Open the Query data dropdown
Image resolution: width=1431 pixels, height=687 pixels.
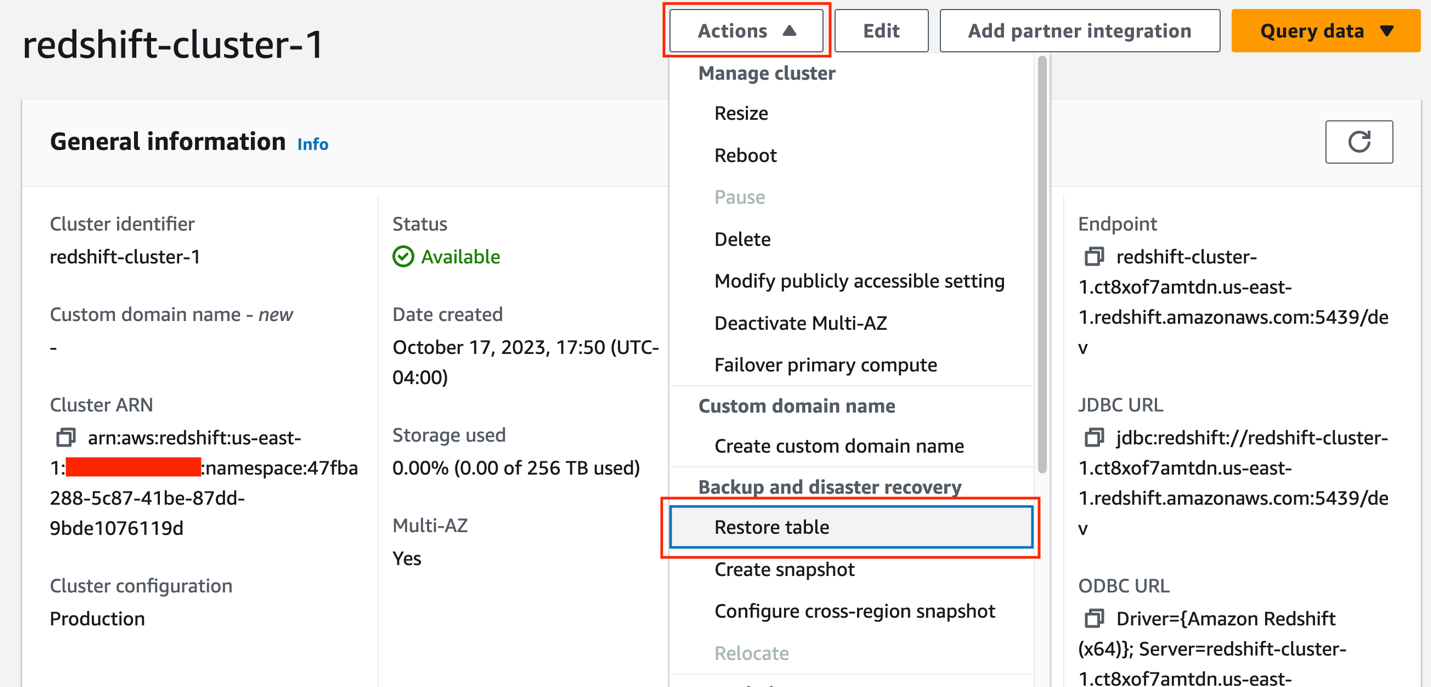point(1326,31)
